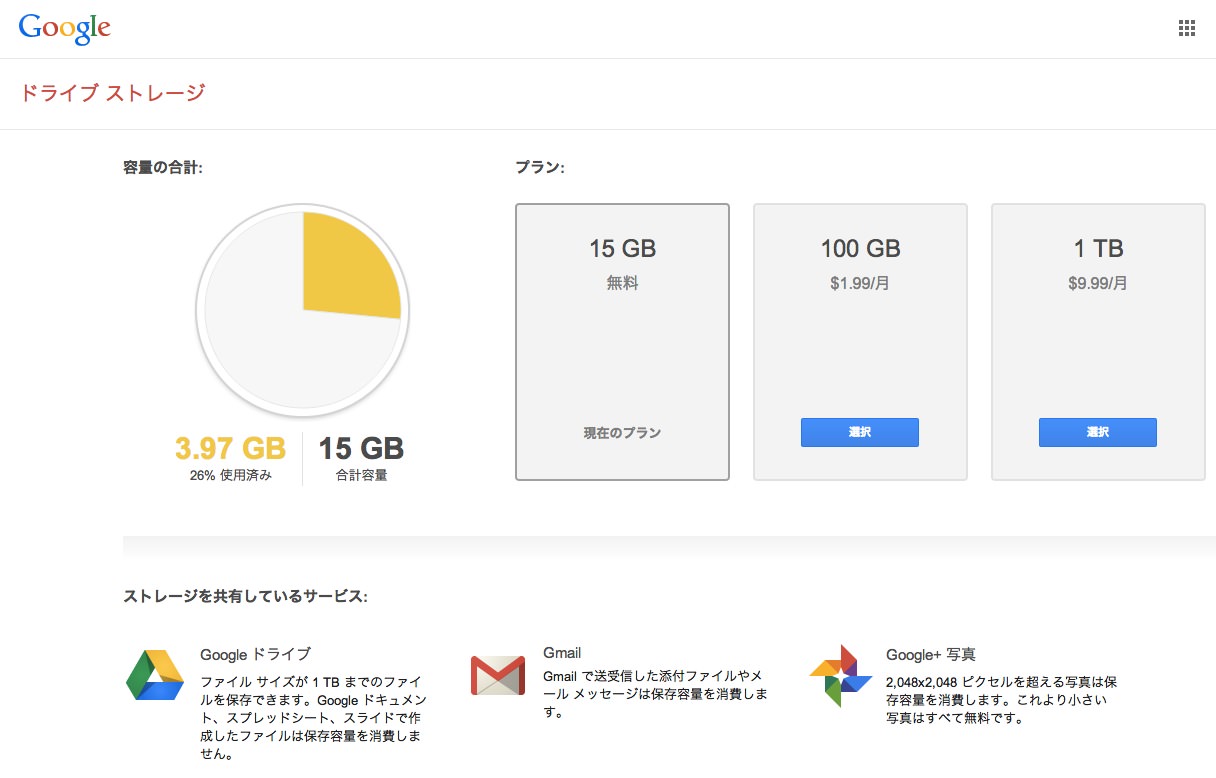The height and width of the screenshot is (778, 1216).
Task: Click the $1.99/月 price text
Action: point(860,283)
